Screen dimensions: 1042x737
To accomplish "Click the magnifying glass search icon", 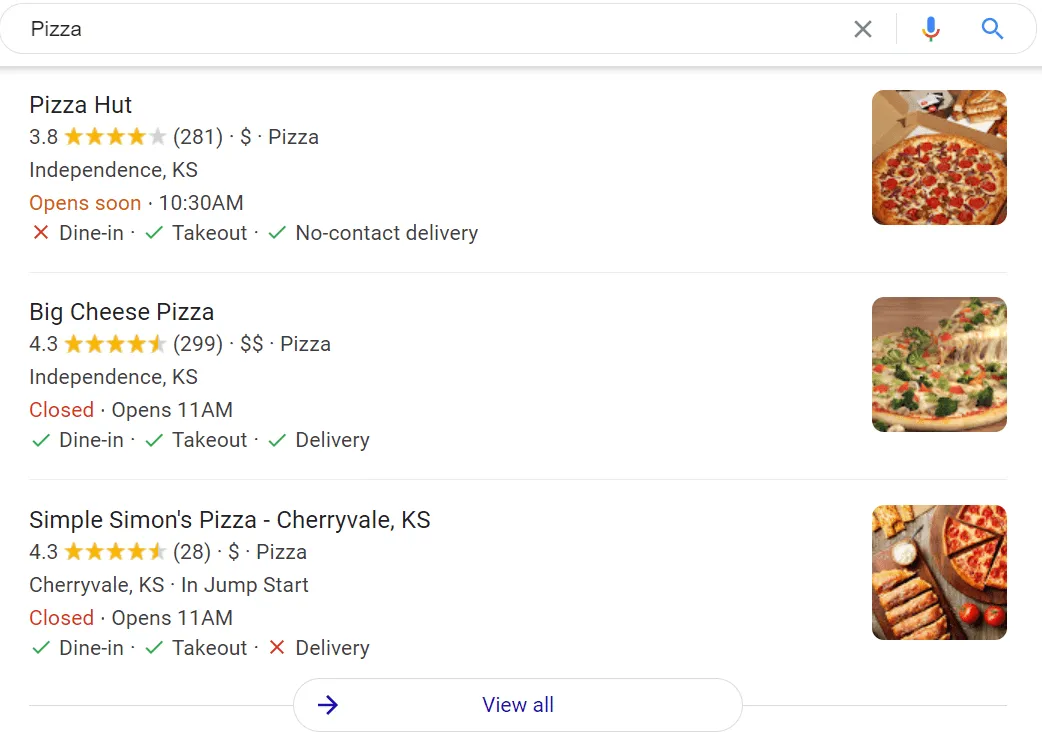I will coord(992,29).
